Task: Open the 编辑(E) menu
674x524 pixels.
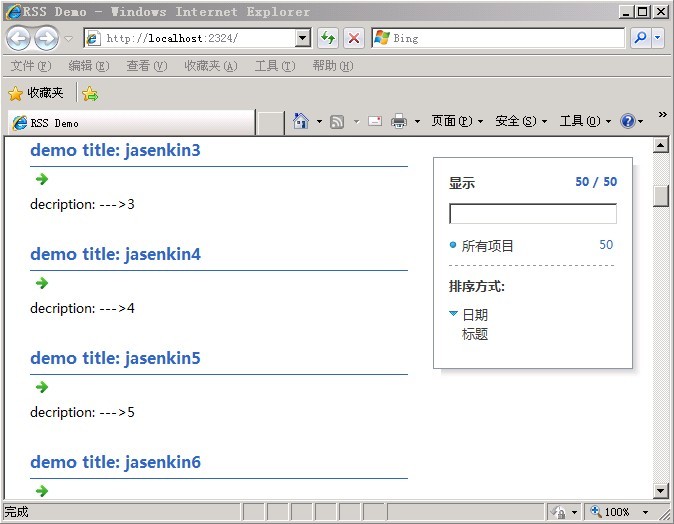Action: click(x=89, y=66)
